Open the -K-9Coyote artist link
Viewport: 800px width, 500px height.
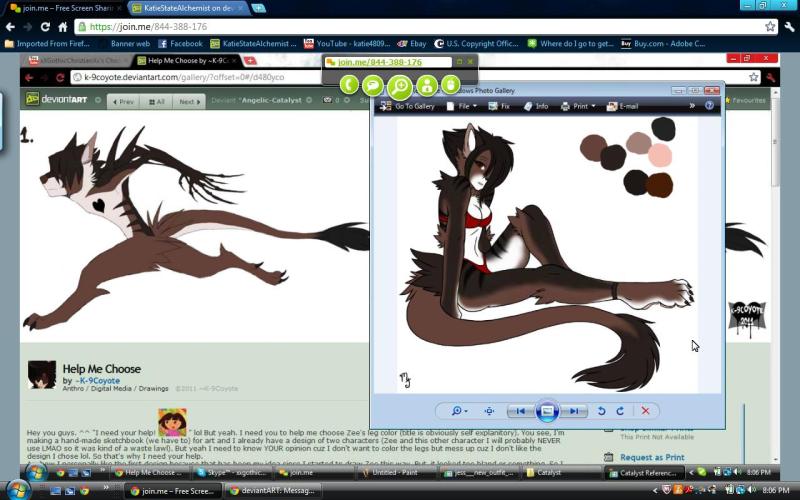coord(97,381)
